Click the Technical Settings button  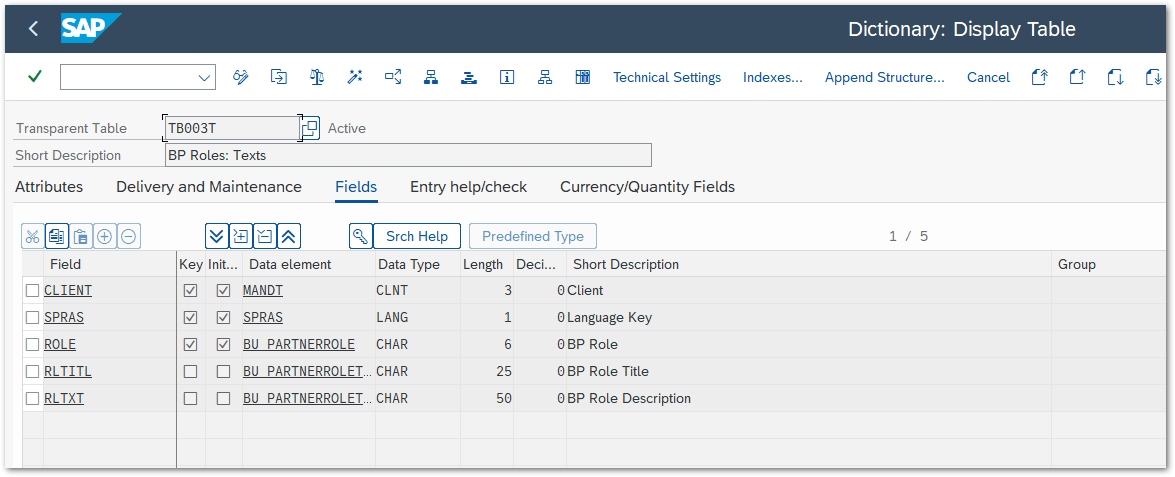pos(666,77)
